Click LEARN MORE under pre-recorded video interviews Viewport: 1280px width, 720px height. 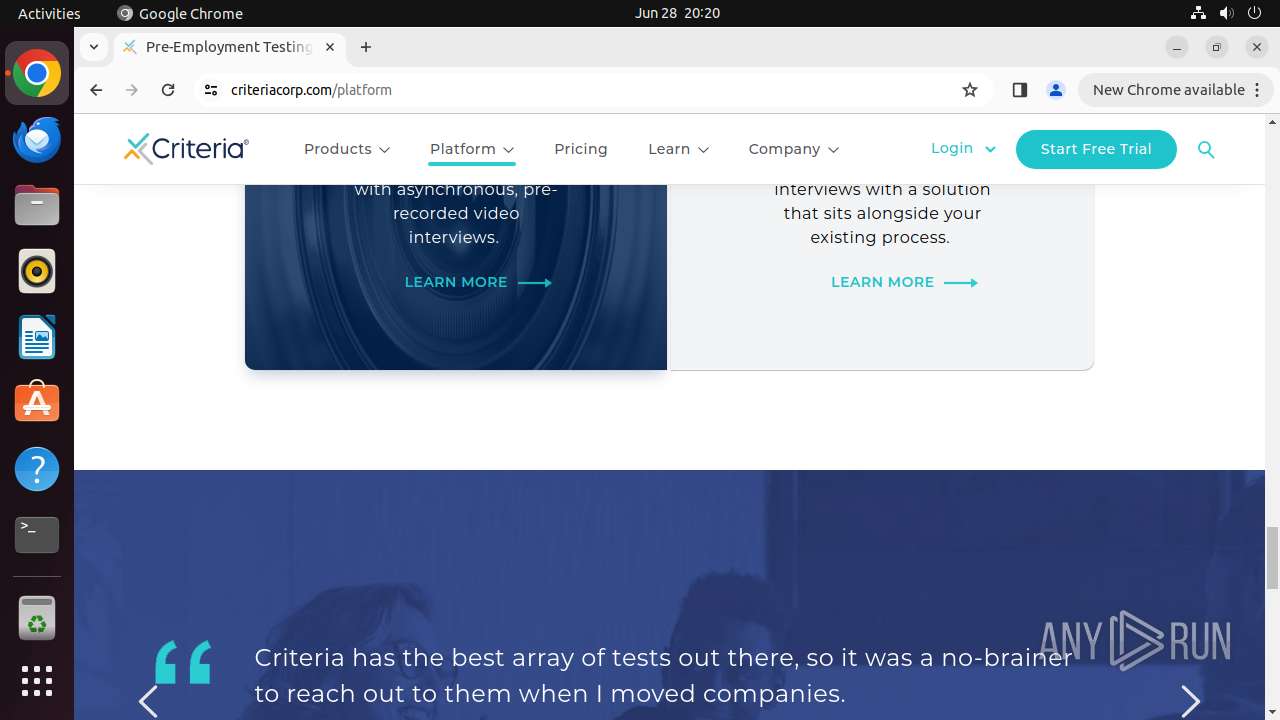(x=478, y=282)
